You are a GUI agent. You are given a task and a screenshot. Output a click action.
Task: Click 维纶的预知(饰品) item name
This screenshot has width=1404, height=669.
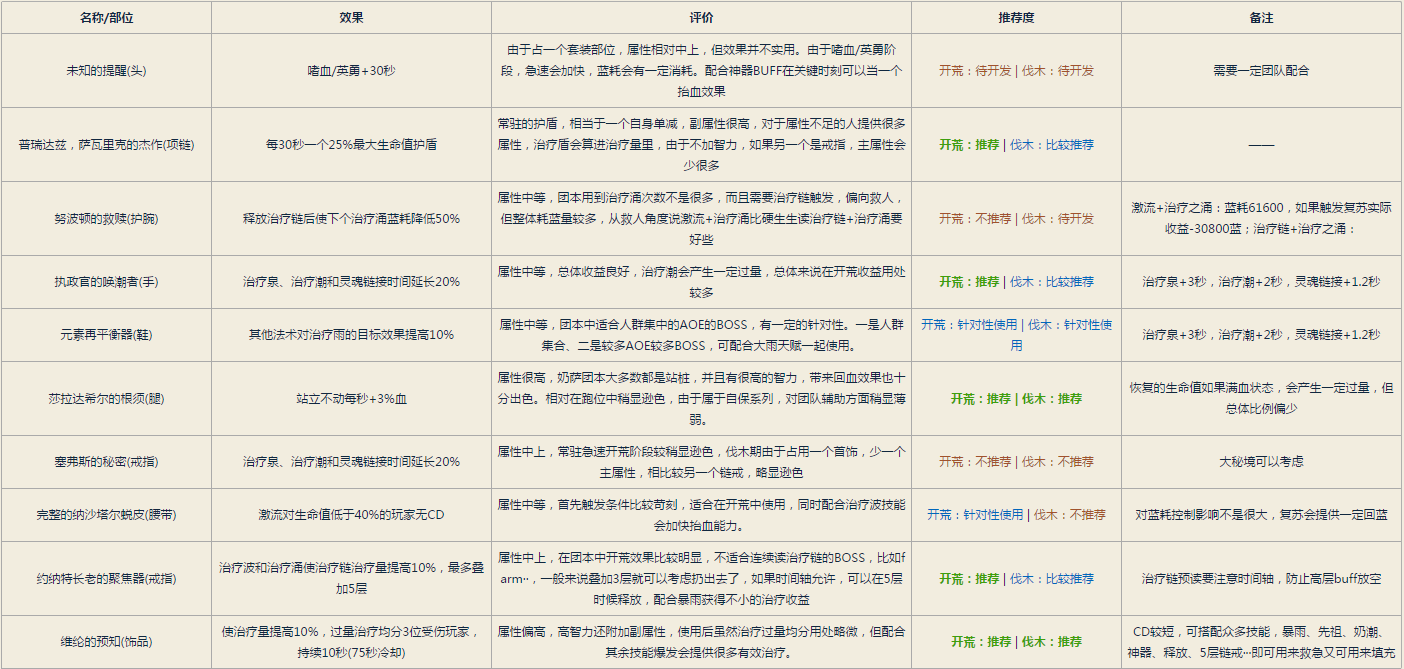(106, 642)
